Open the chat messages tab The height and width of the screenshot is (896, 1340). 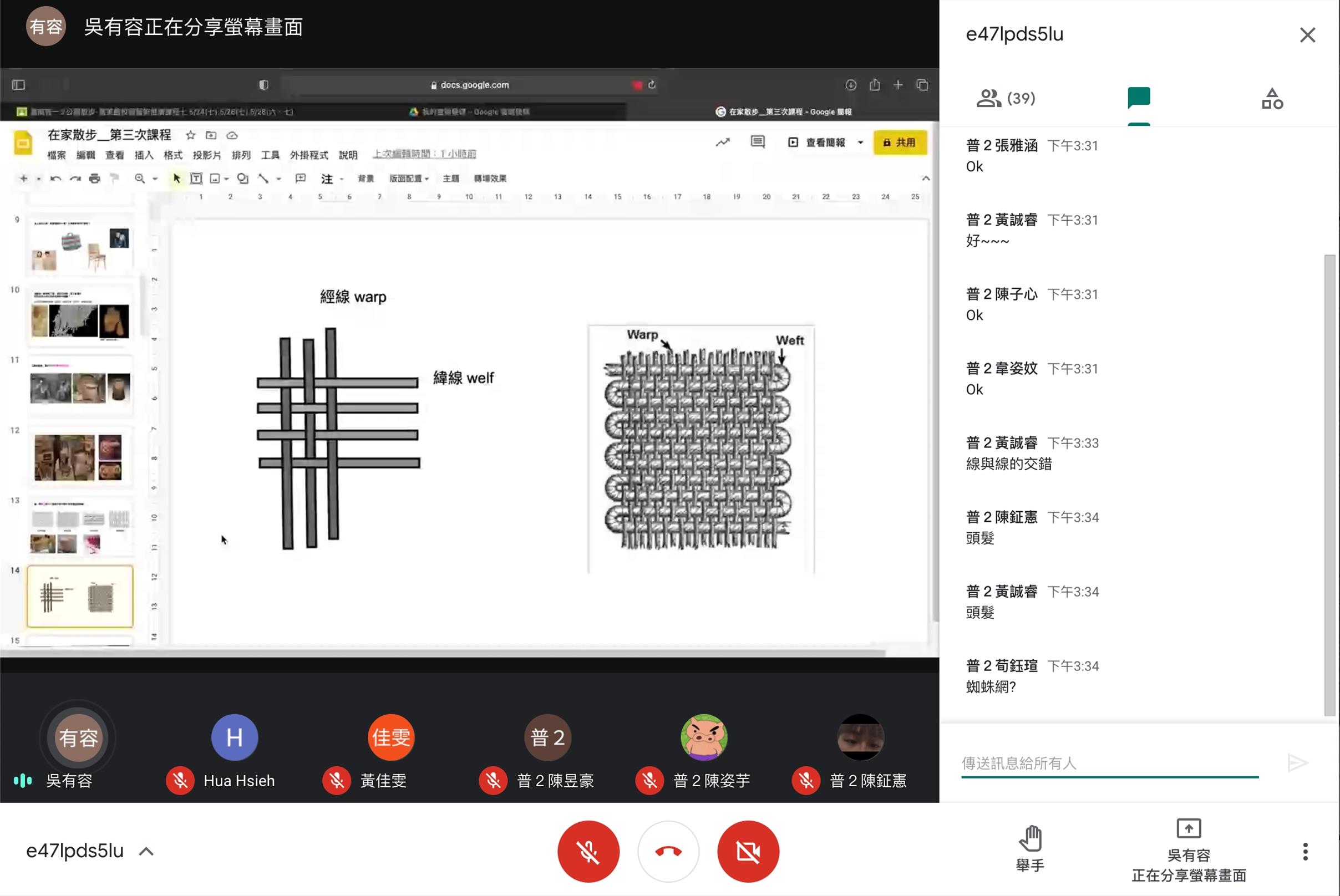pyautogui.click(x=1138, y=98)
